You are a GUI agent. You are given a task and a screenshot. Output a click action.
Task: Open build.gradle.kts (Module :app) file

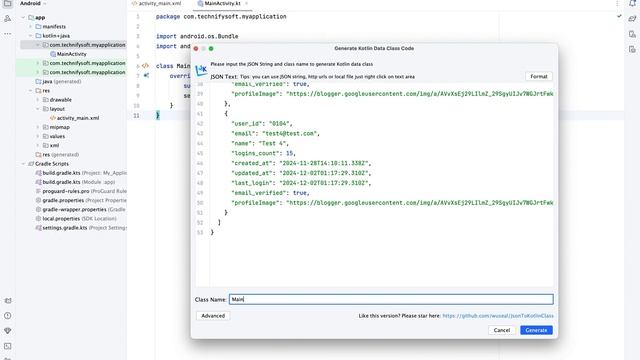tap(76, 182)
